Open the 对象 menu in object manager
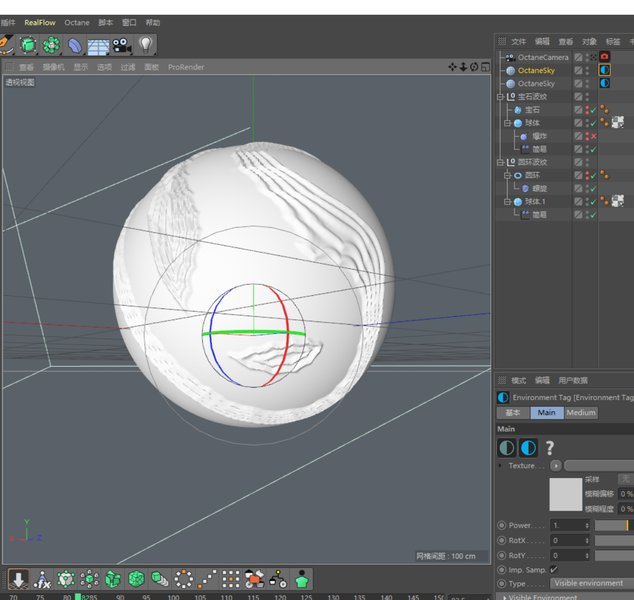 589,41
